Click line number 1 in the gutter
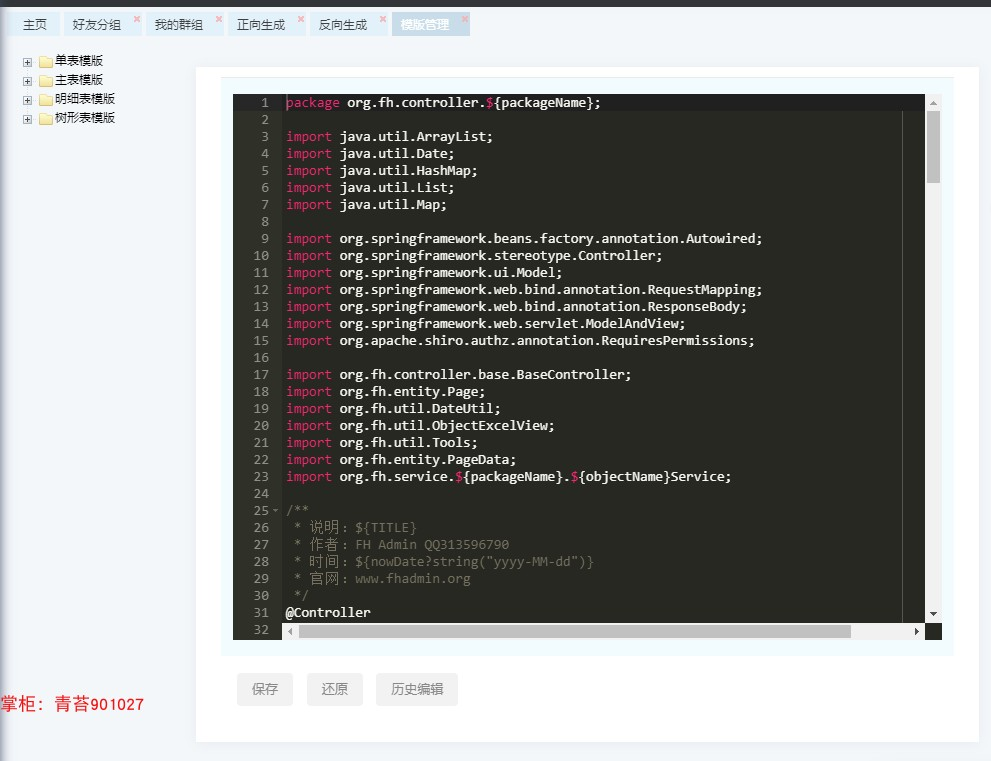The height and width of the screenshot is (761, 991). (x=265, y=102)
